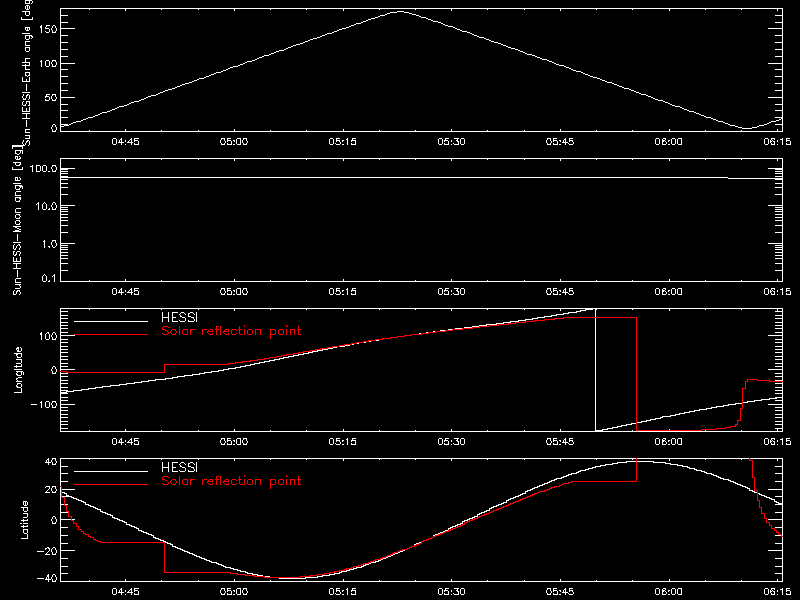Click the -100 tick on Longitude axis
This screenshot has height=600, width=800.
pos(44,405)
